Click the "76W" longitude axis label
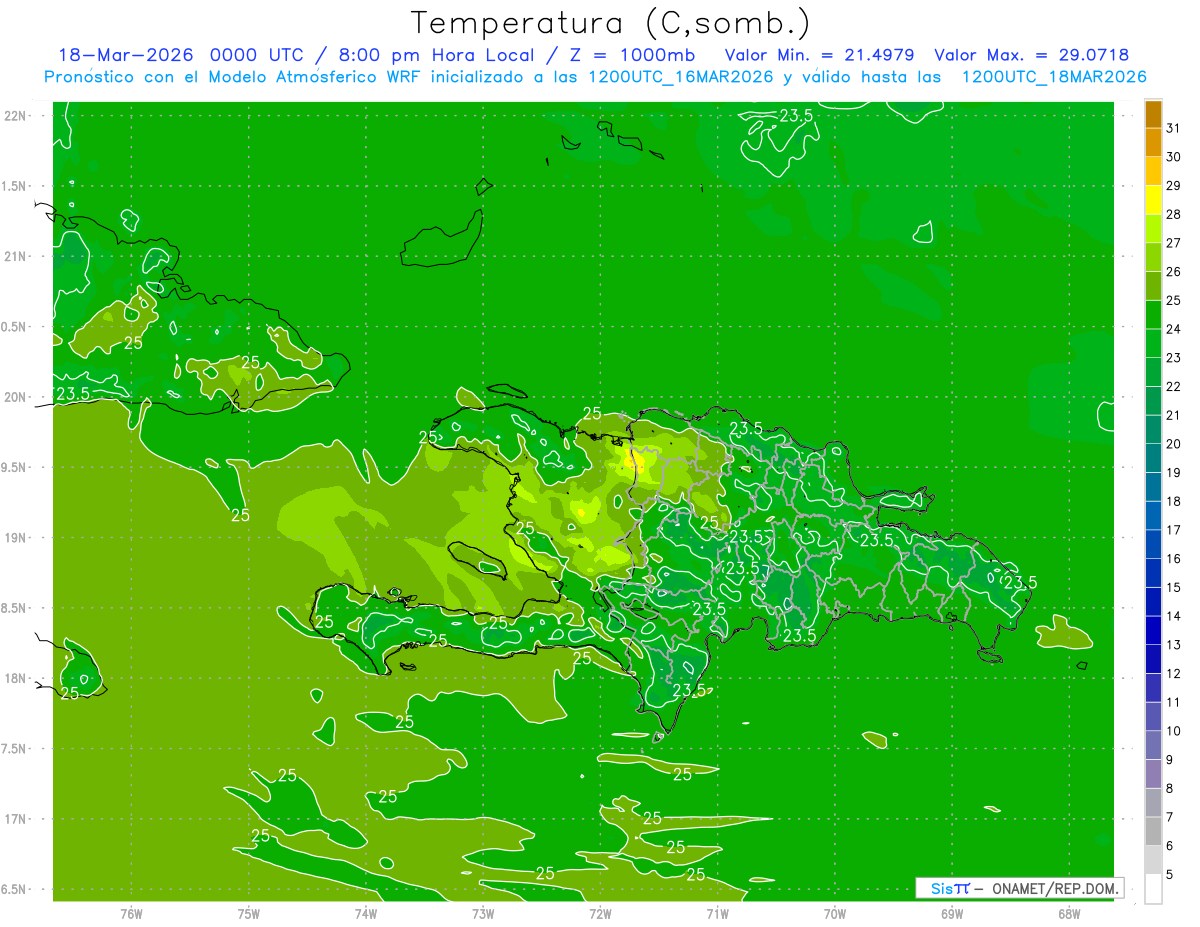 [x=131, y=913]
